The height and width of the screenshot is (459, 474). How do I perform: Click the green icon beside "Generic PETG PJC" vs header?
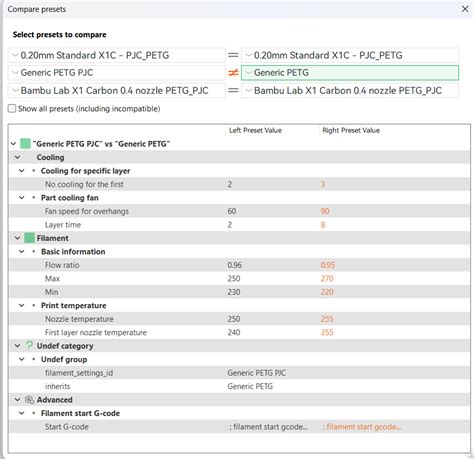(25, 144)
